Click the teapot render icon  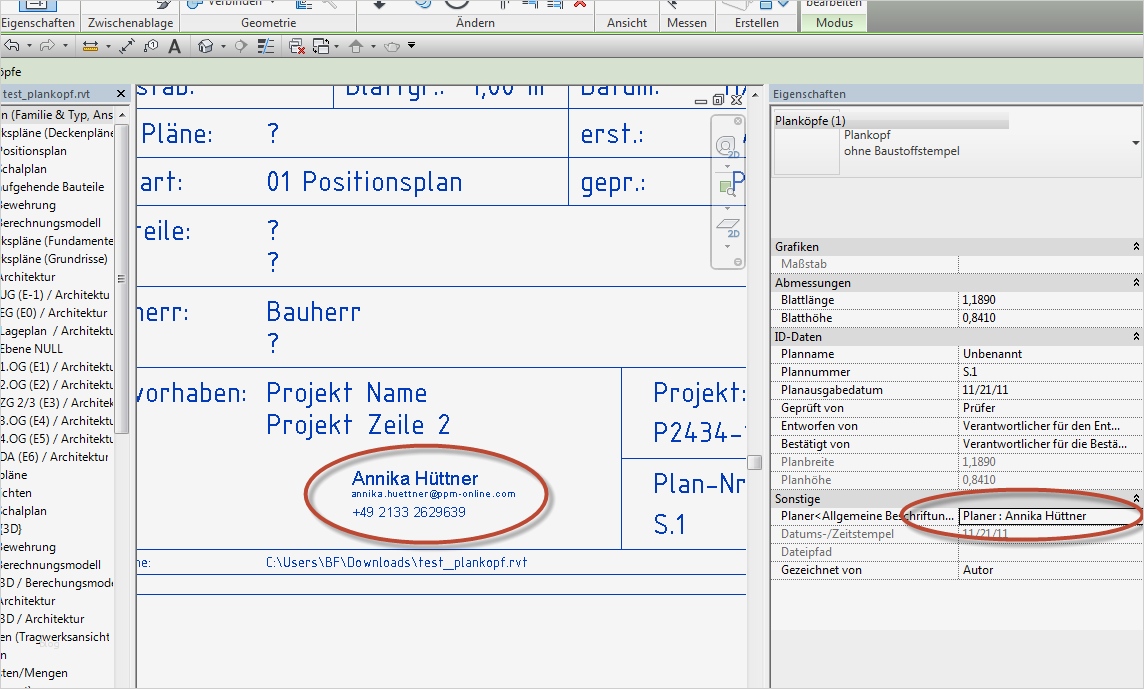392,46
